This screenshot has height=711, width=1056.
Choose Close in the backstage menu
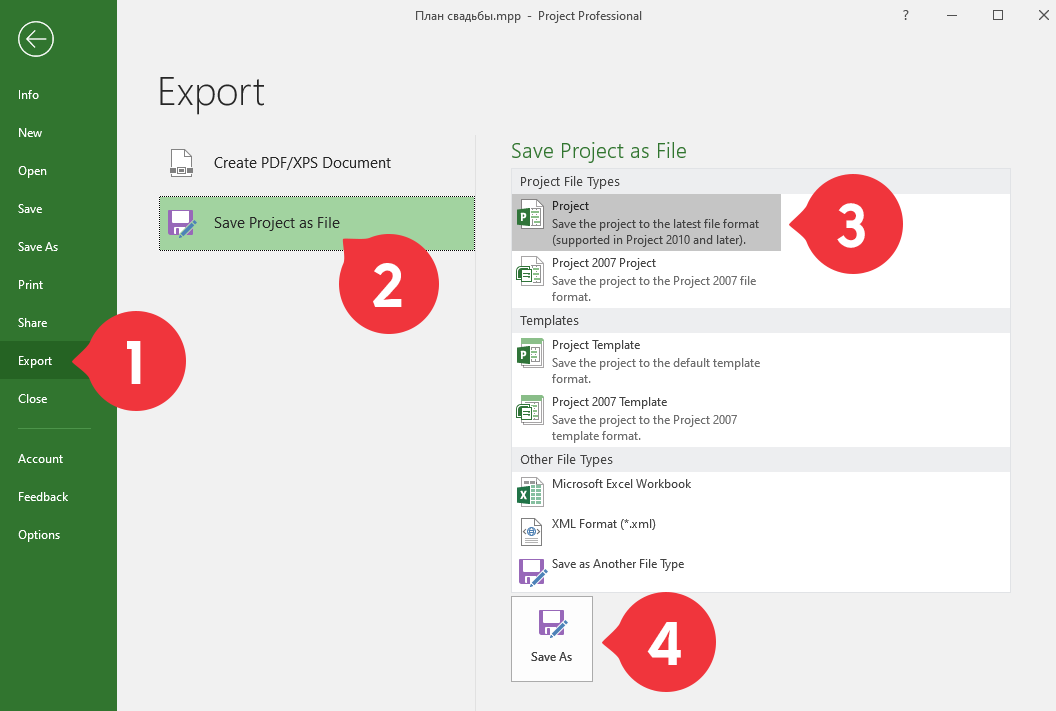point(59,399)
